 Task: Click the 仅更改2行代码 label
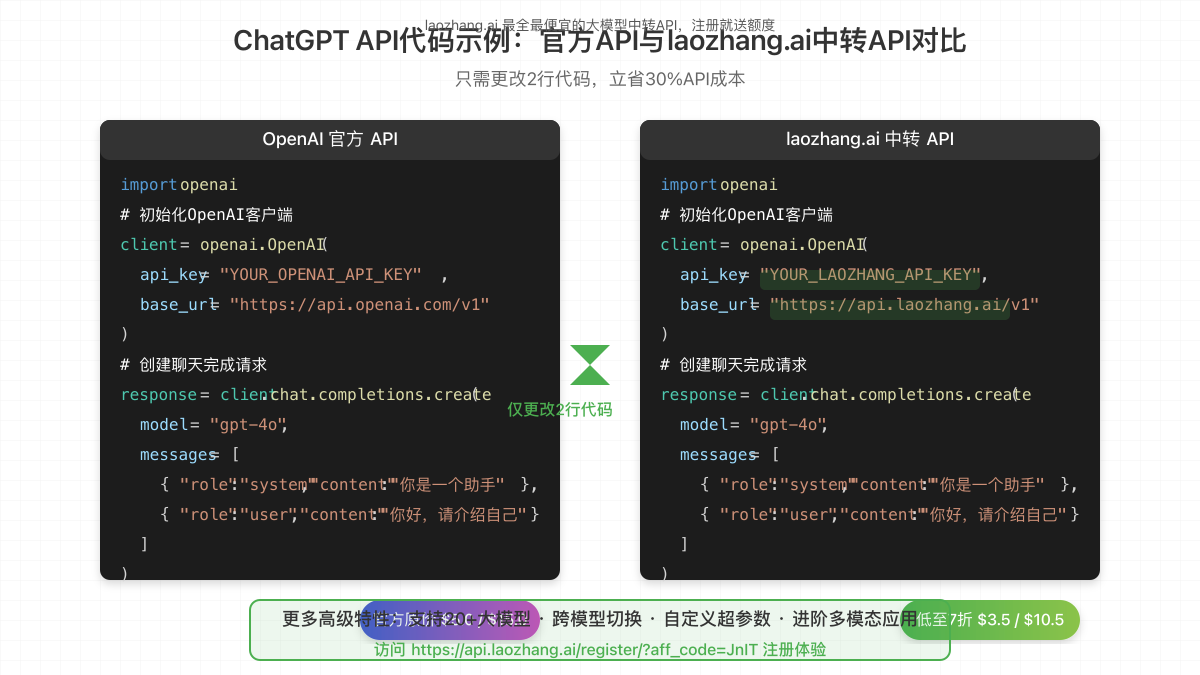560,409
